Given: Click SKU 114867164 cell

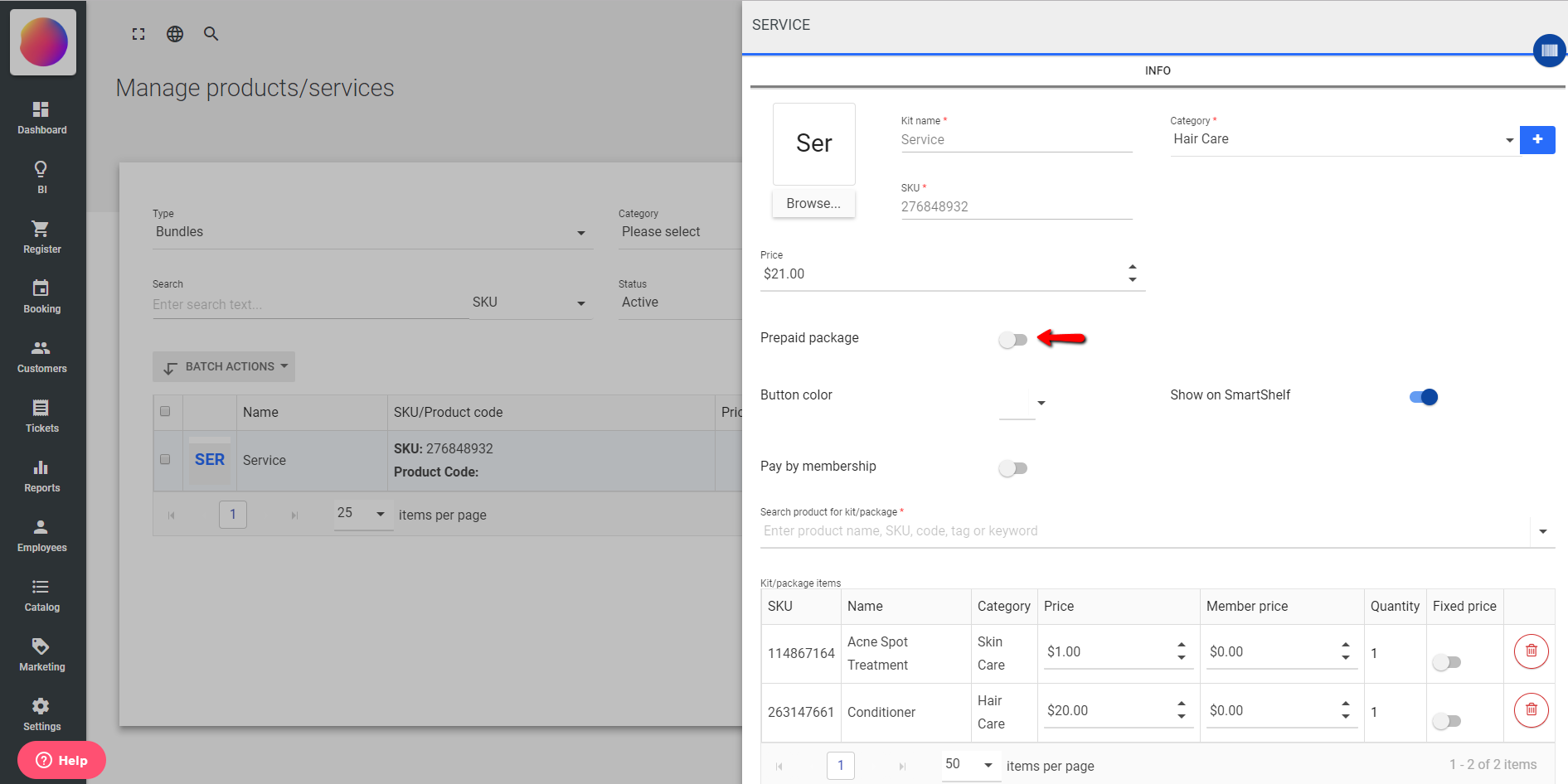Looking at the screenshot, I should (x=801, y=653).
